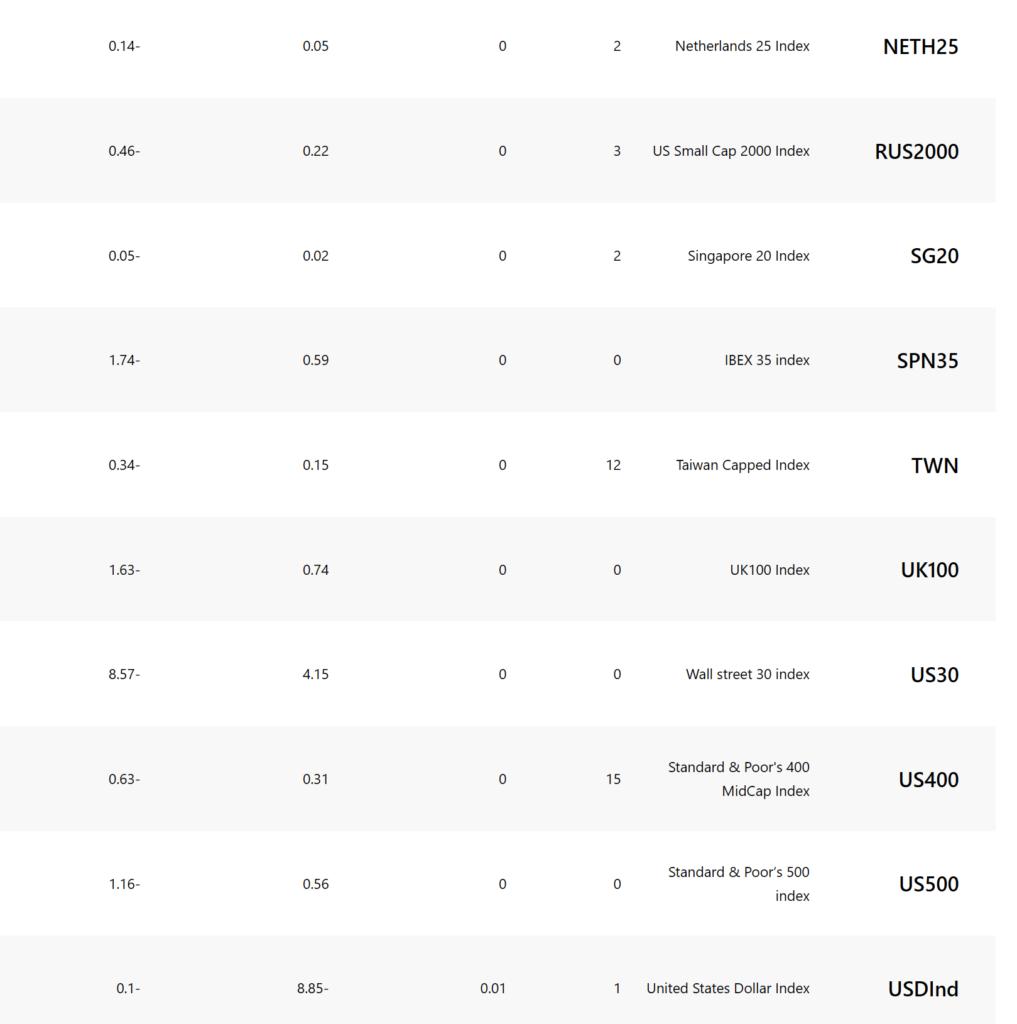This screenshot has width=1017, height=1024.
Task: Select the RUS2000 symbol
Action: [x=916, y=152]
